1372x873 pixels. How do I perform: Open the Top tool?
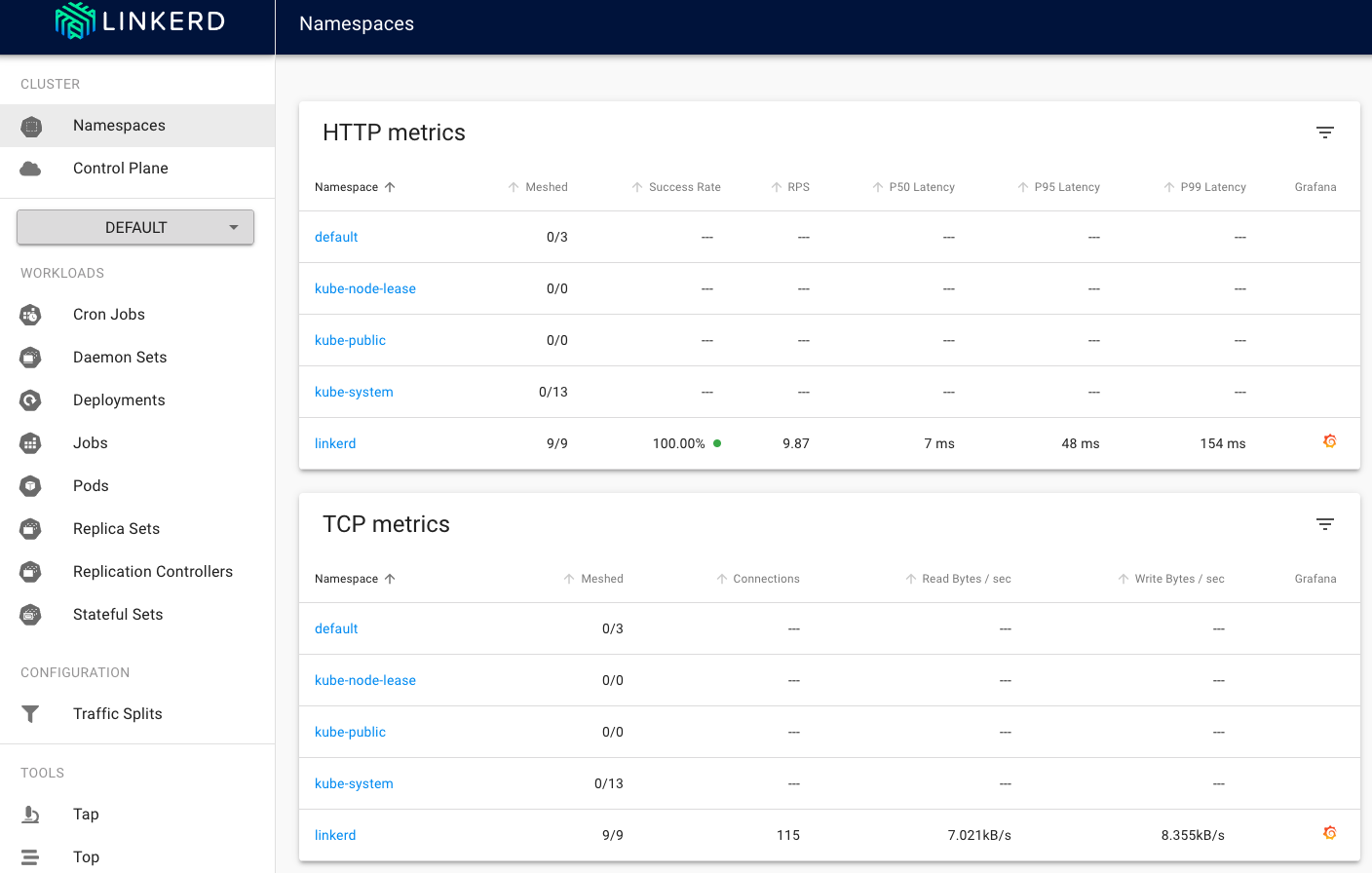click(137, 857)
